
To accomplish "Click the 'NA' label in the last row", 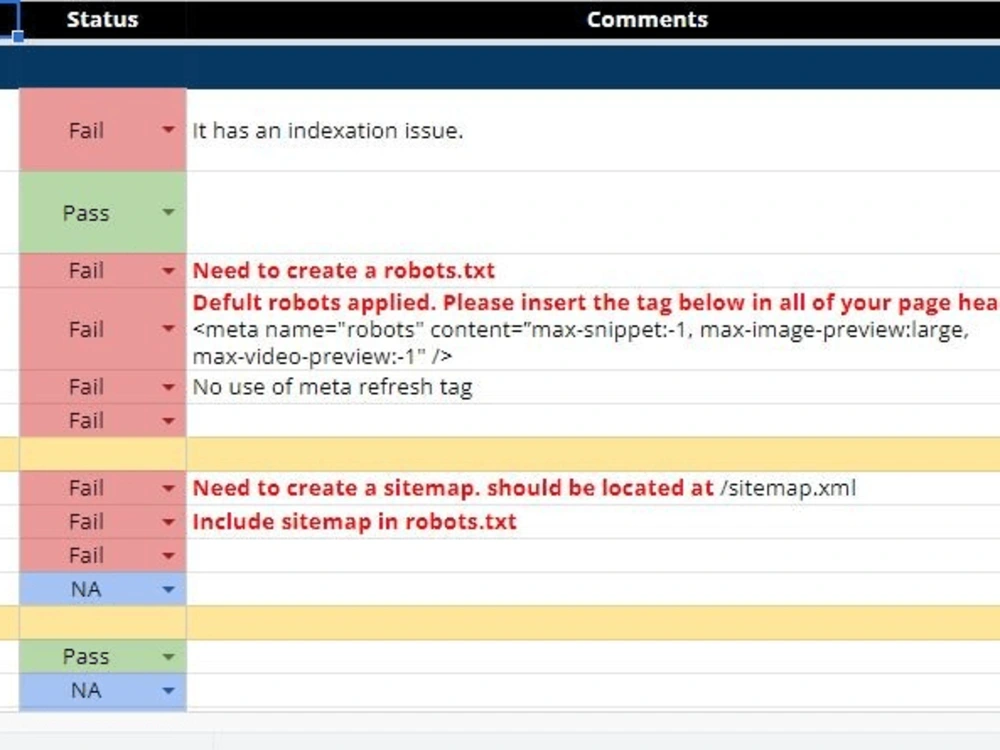I will [x=86, y=691].
